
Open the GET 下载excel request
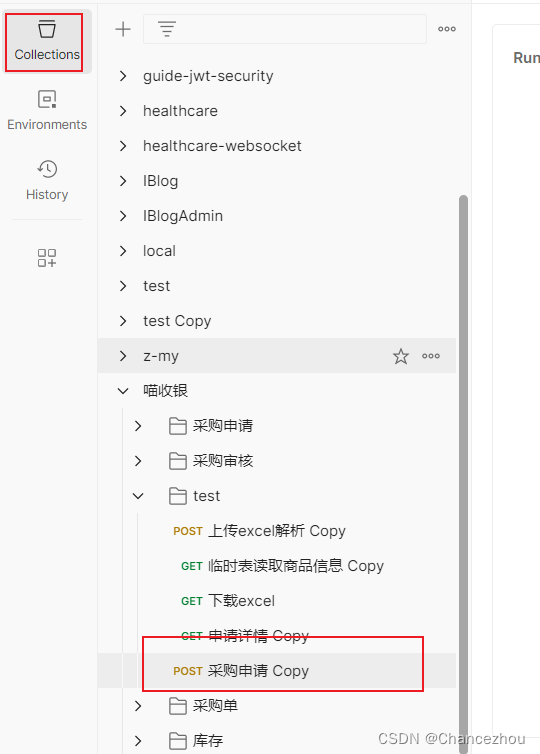tap(277, 601)
